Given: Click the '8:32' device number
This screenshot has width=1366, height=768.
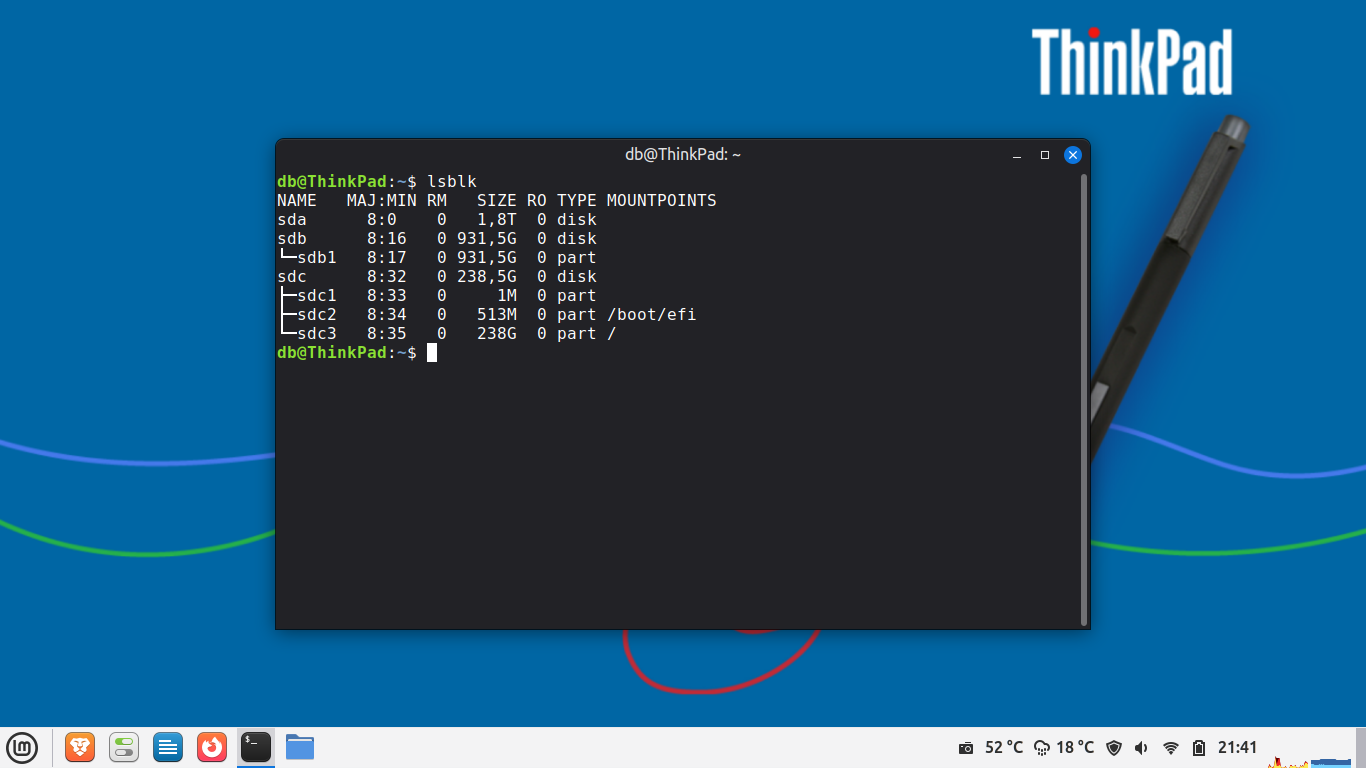Looking at the screenshot, I should 387,276.
